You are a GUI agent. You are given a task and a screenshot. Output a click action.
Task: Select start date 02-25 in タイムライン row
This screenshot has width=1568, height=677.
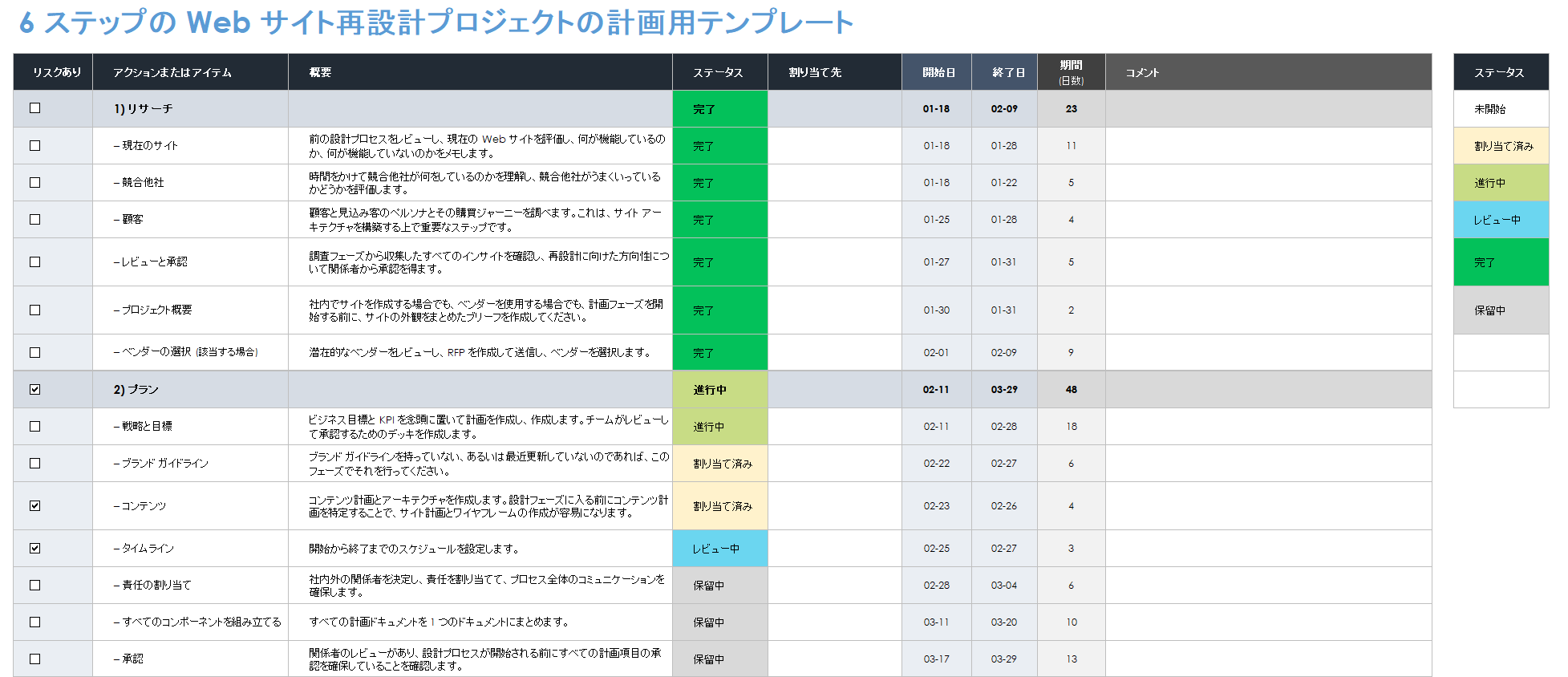[937, 549]
